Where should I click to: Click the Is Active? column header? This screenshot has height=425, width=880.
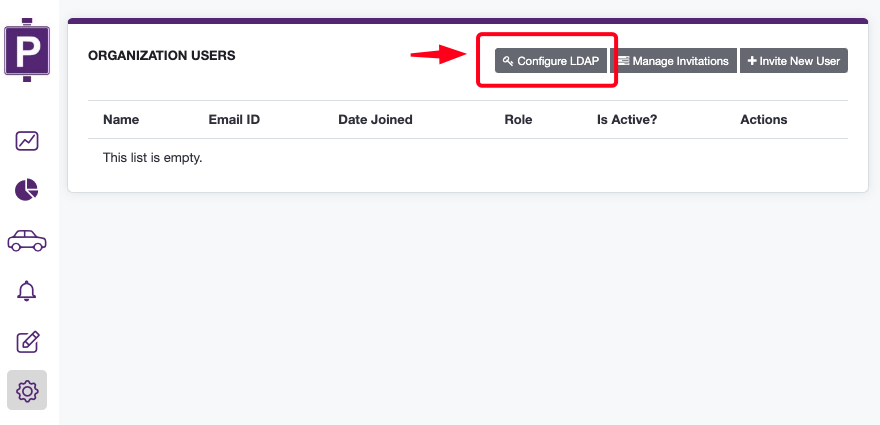point(628,120)
